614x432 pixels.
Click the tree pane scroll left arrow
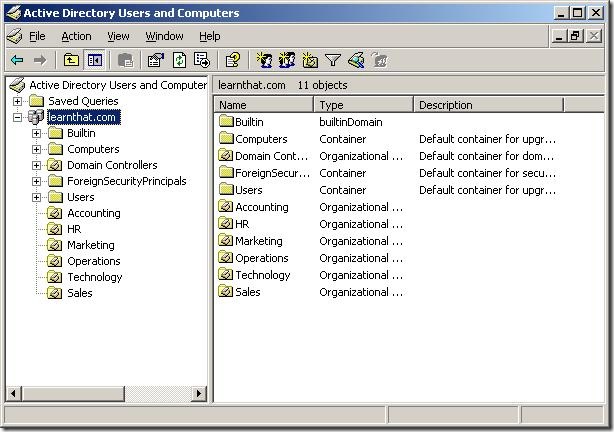point(14,393)
